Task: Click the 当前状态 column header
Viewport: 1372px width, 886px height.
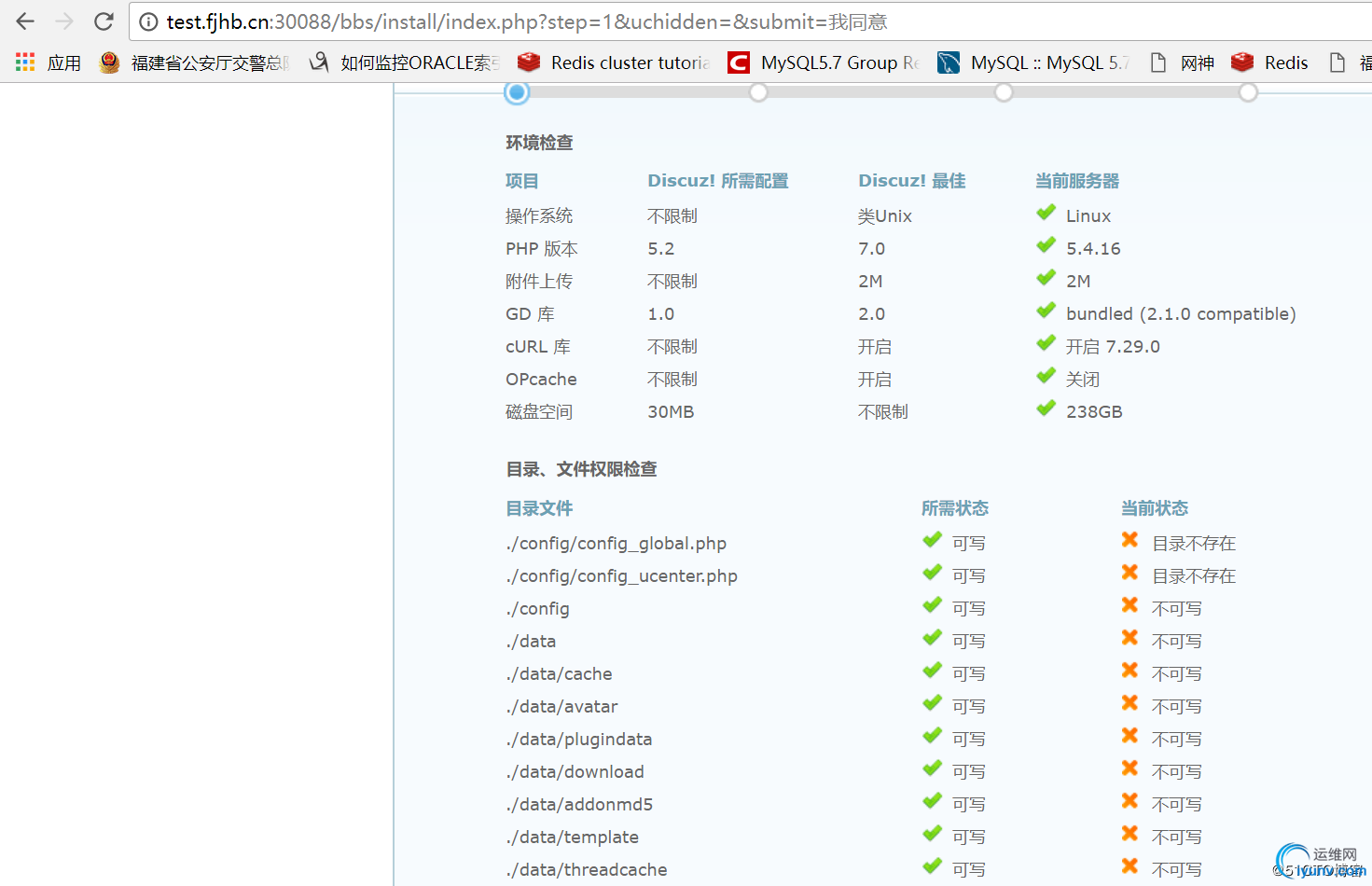Action: click(x=1155, y=508)
